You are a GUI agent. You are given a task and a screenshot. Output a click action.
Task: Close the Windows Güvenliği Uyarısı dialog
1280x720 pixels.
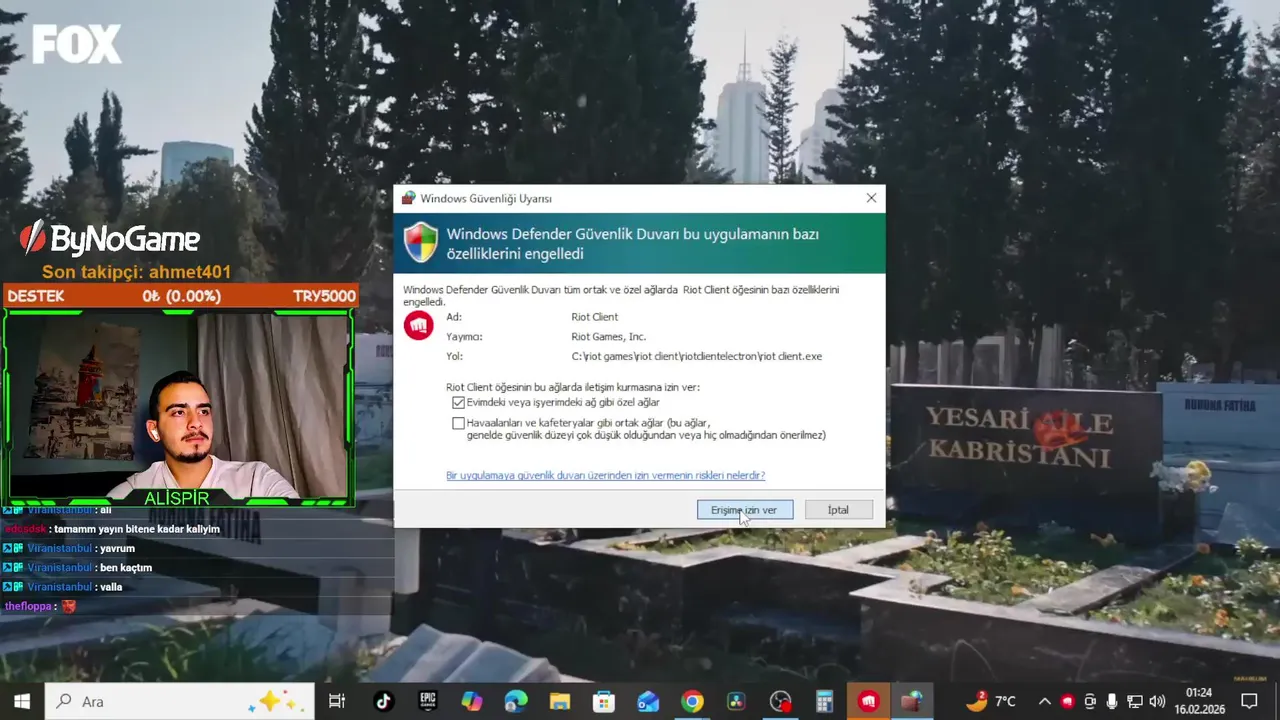pos(871,198)
